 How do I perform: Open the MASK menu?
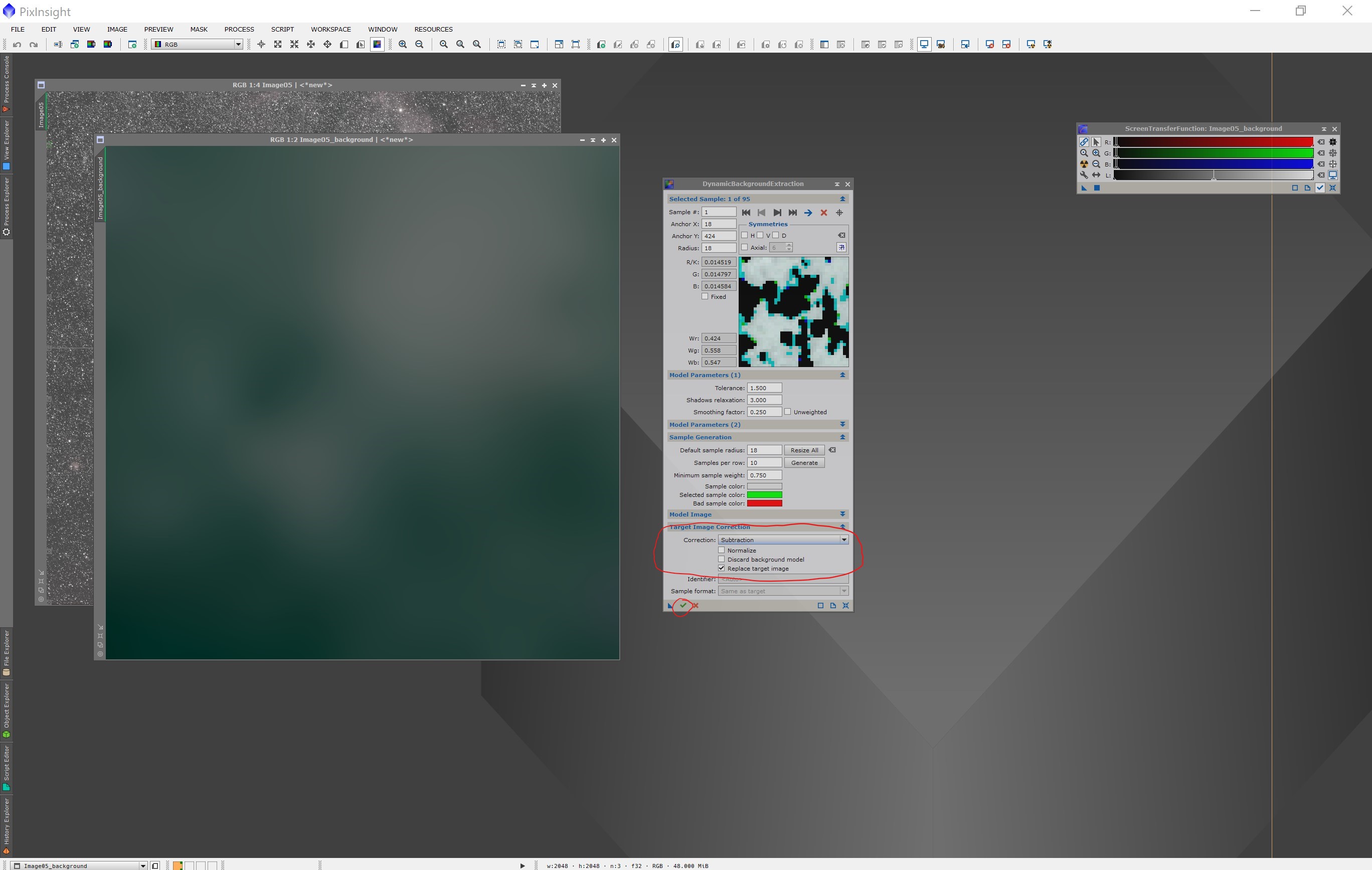coord(199,29)
